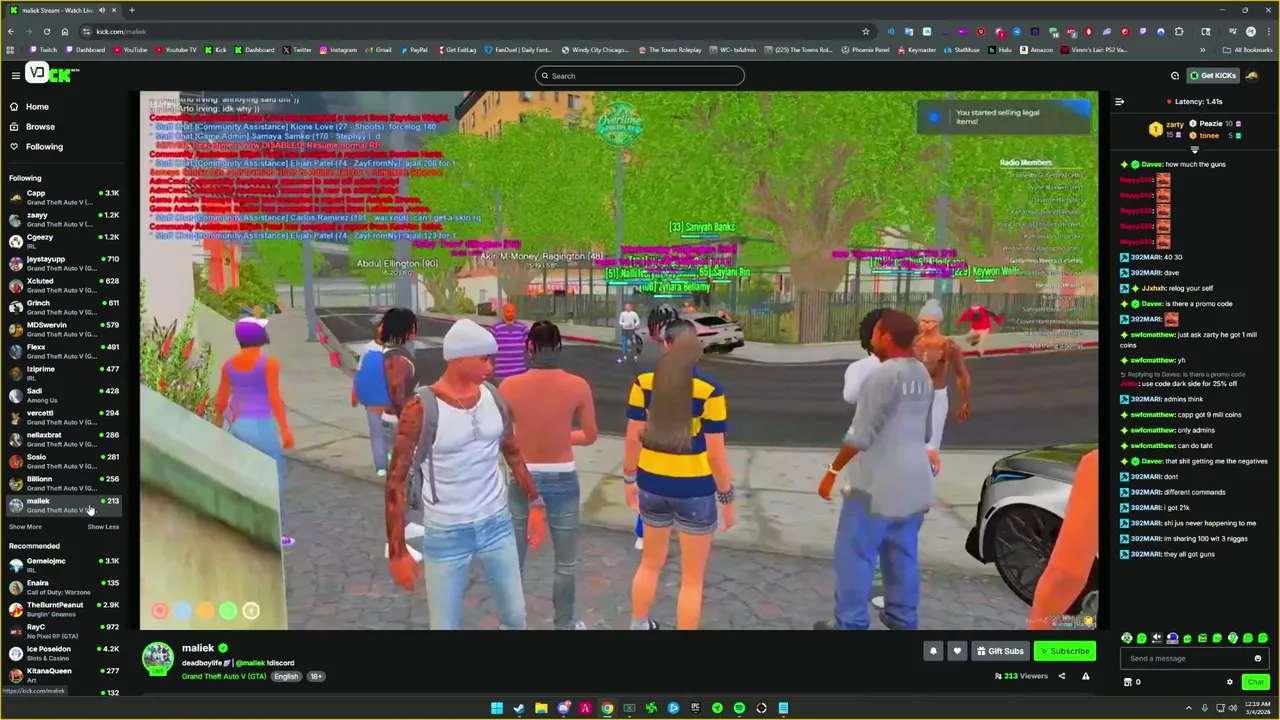Open Chrome from the taskbar
The height and width of the screenshot is (720, 1280).
click(607, 708)
